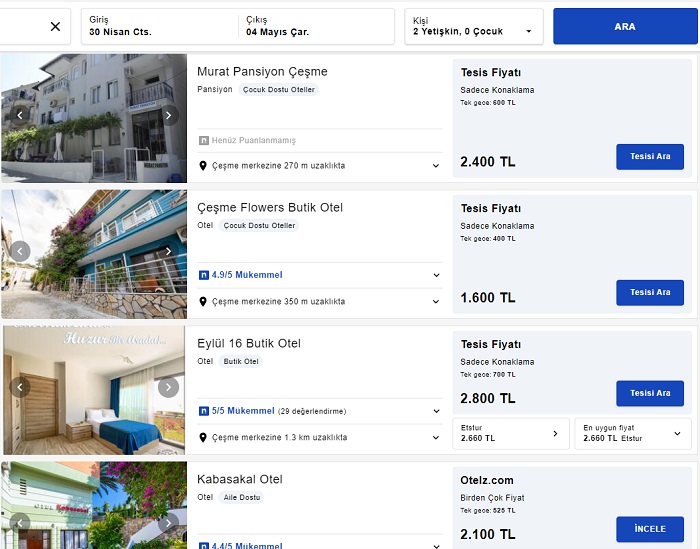Open the Kişi guests dropdown
Image resolution: width=700 pixels, height=549 pixels.
click(x=474, y=26)
